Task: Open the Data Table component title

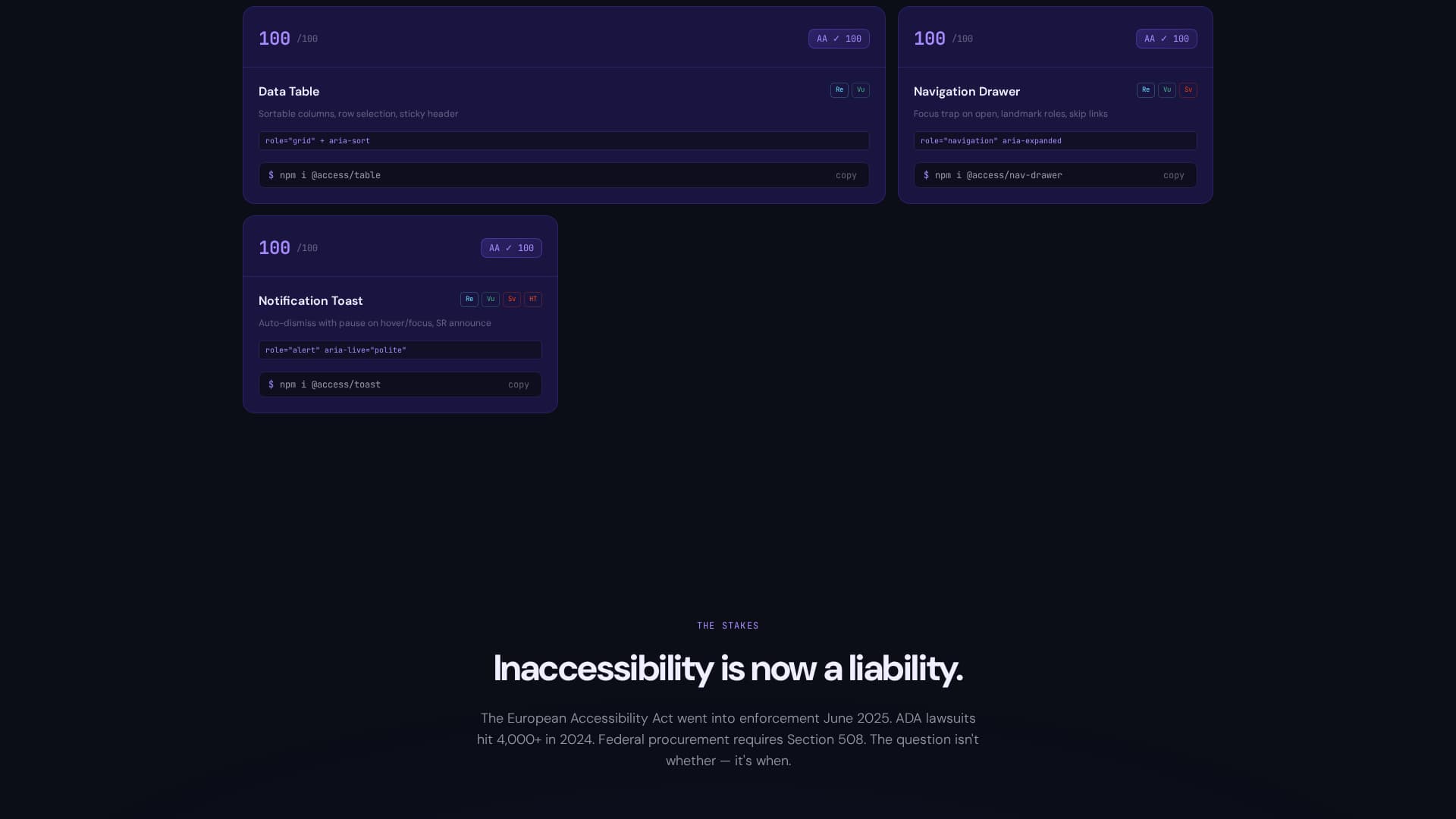Action: click(x=289, y=92)
